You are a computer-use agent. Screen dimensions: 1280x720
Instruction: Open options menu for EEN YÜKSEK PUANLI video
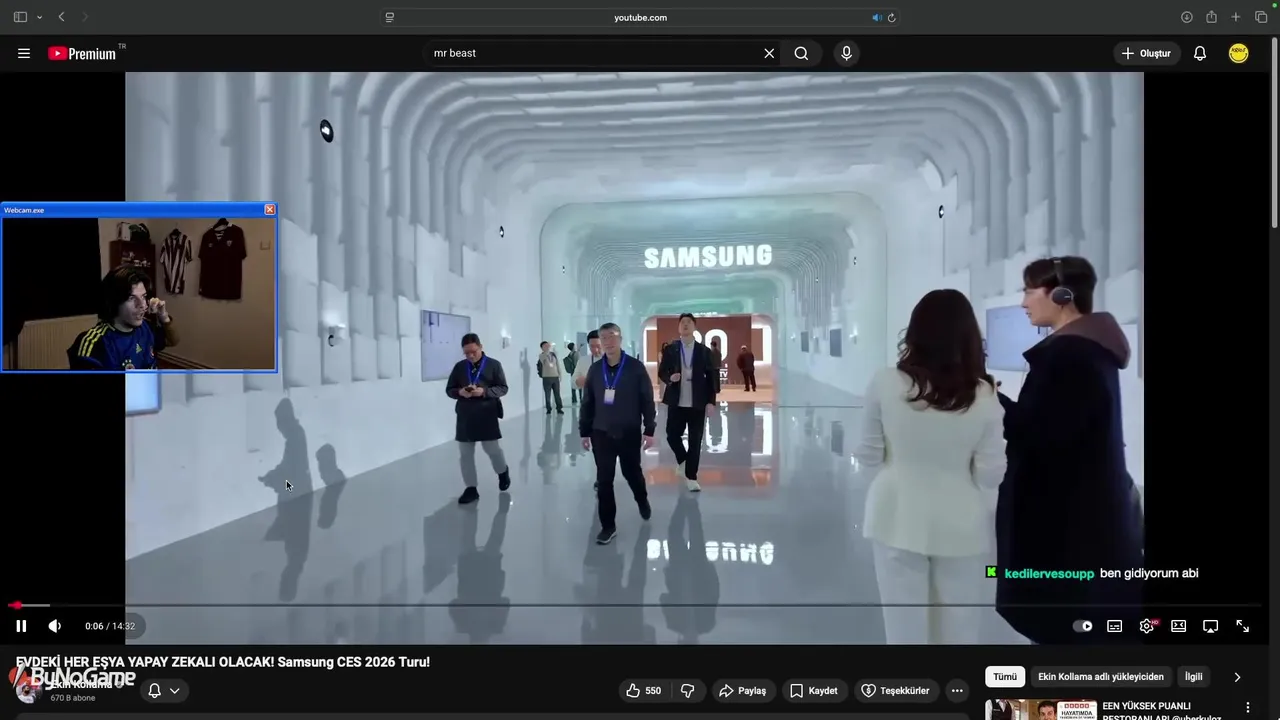[x=1246, y=708]
